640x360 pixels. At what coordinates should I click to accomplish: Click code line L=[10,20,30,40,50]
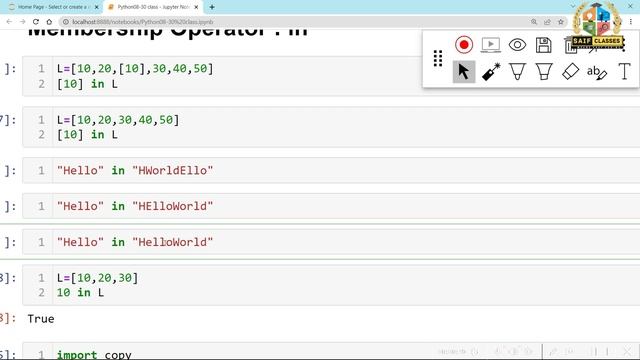click(118, 120)
